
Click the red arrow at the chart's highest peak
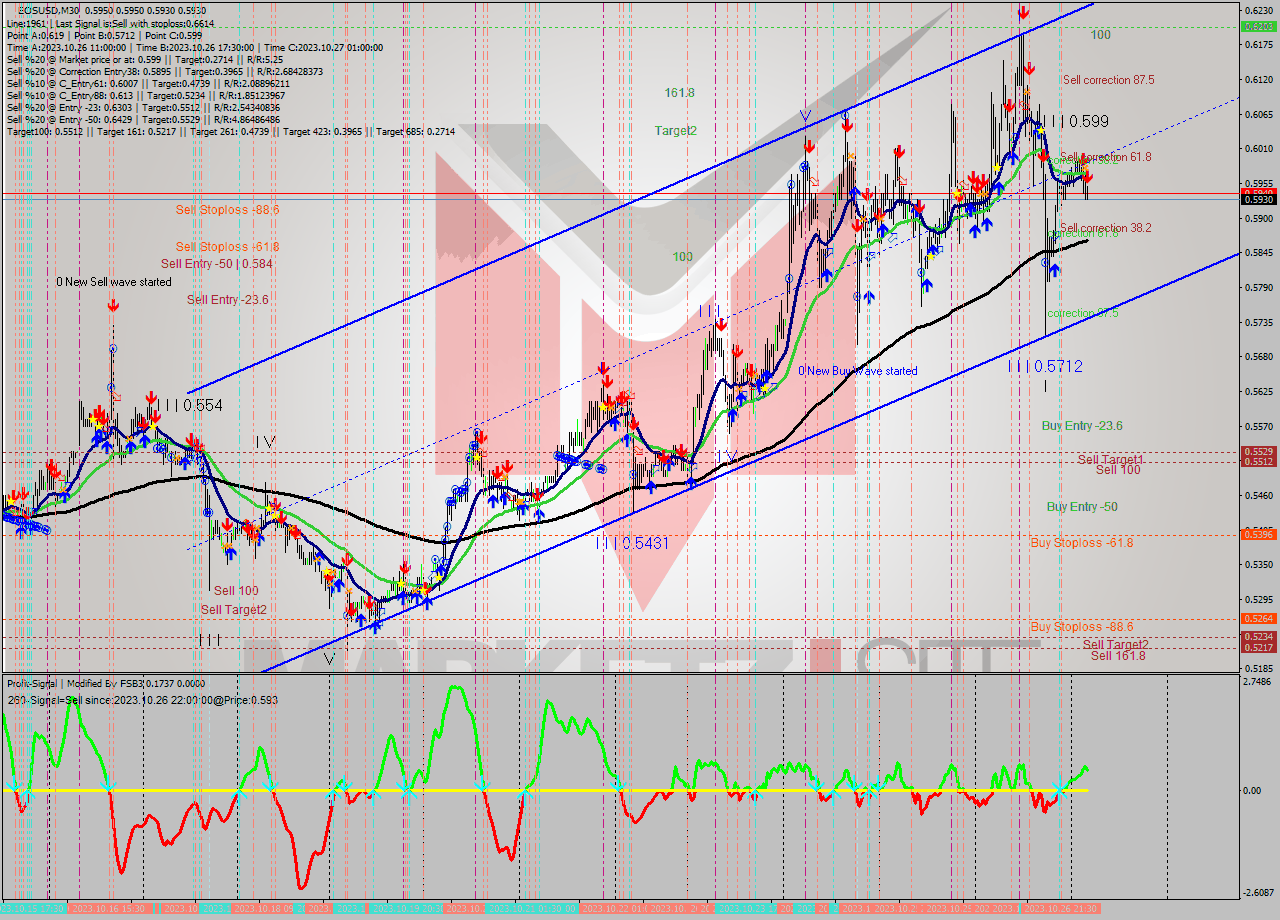[x=1022, y=13]
